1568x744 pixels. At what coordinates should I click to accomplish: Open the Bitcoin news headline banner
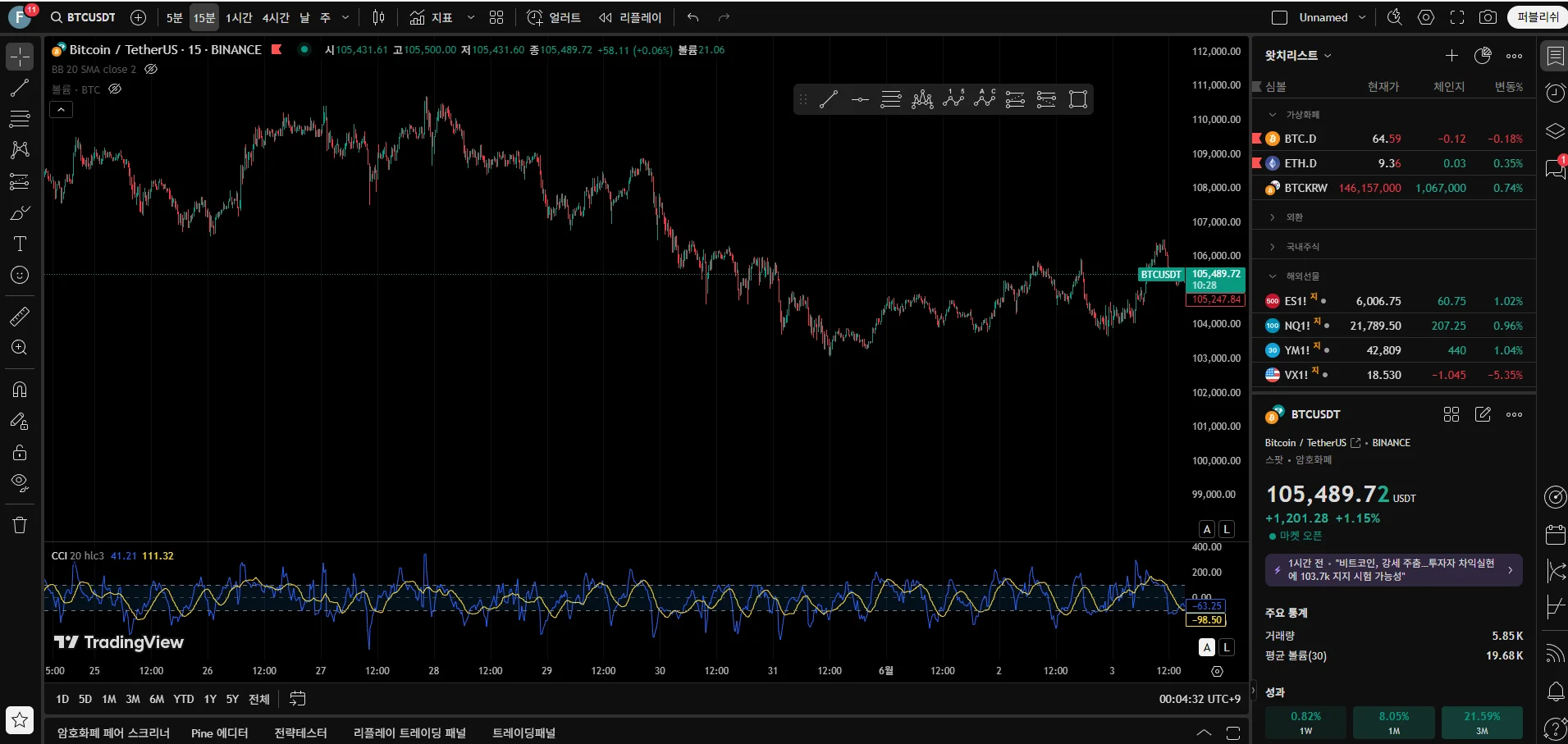tap(1393, 570)
